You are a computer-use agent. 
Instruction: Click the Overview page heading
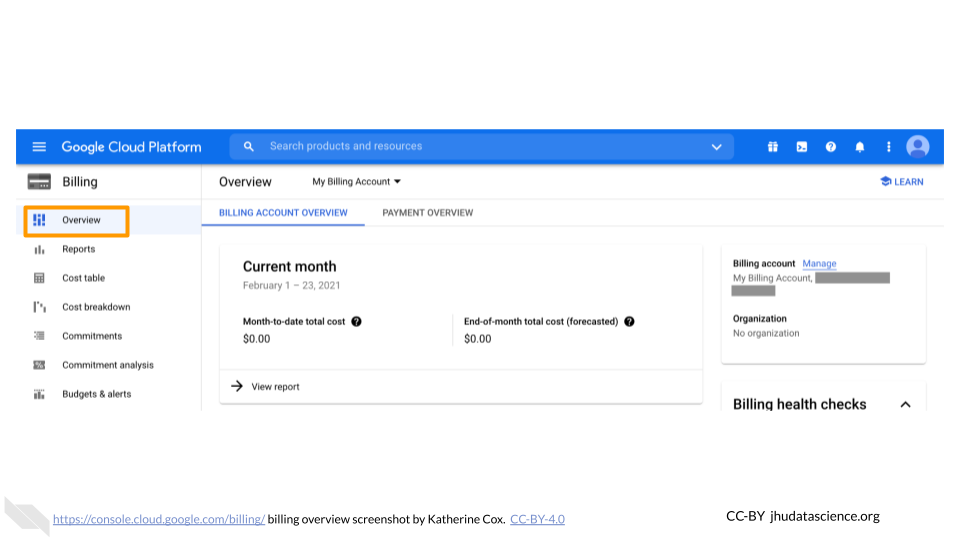coord(245,182)
